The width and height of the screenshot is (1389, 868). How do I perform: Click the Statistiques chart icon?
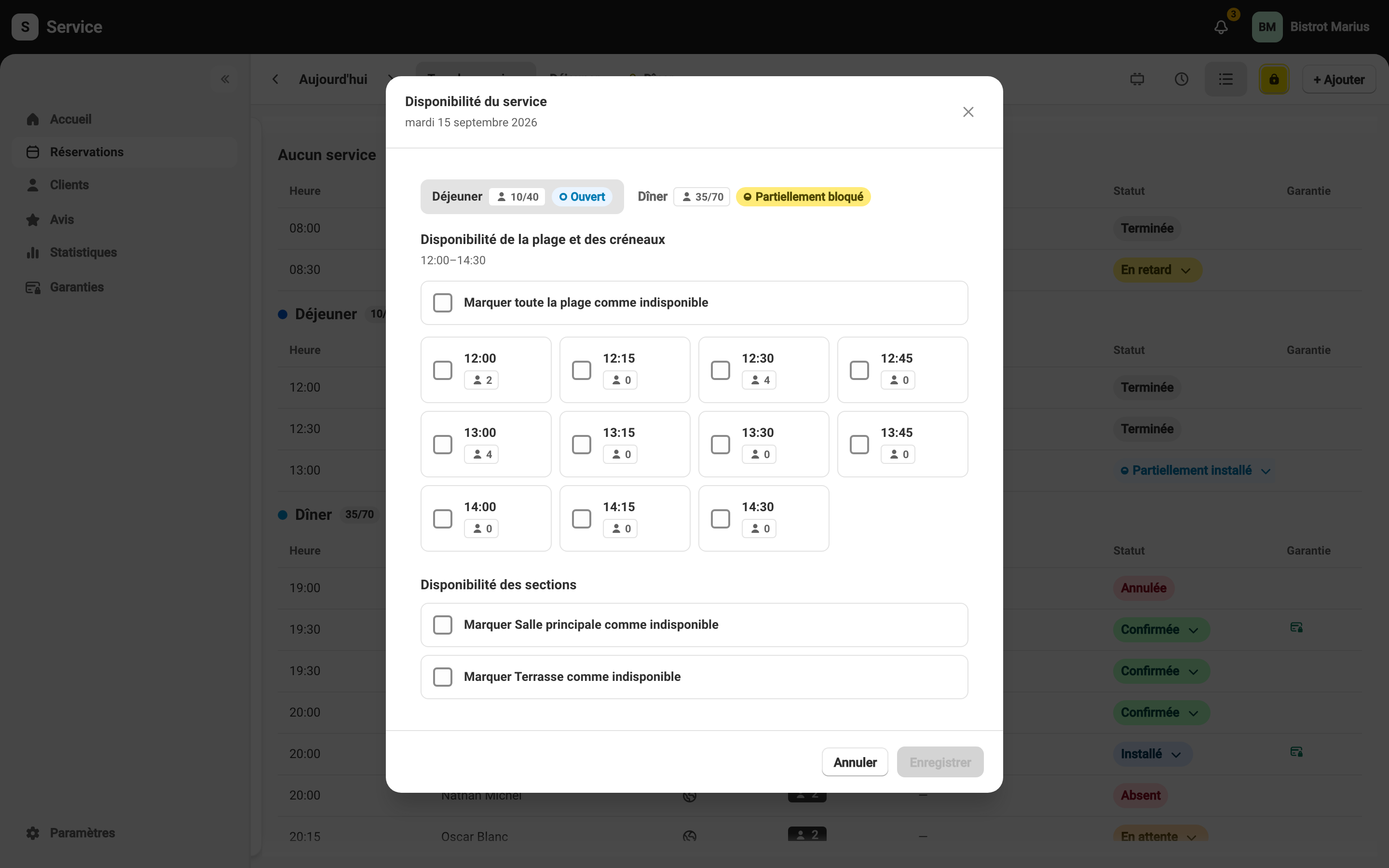(x=33, y=253)
